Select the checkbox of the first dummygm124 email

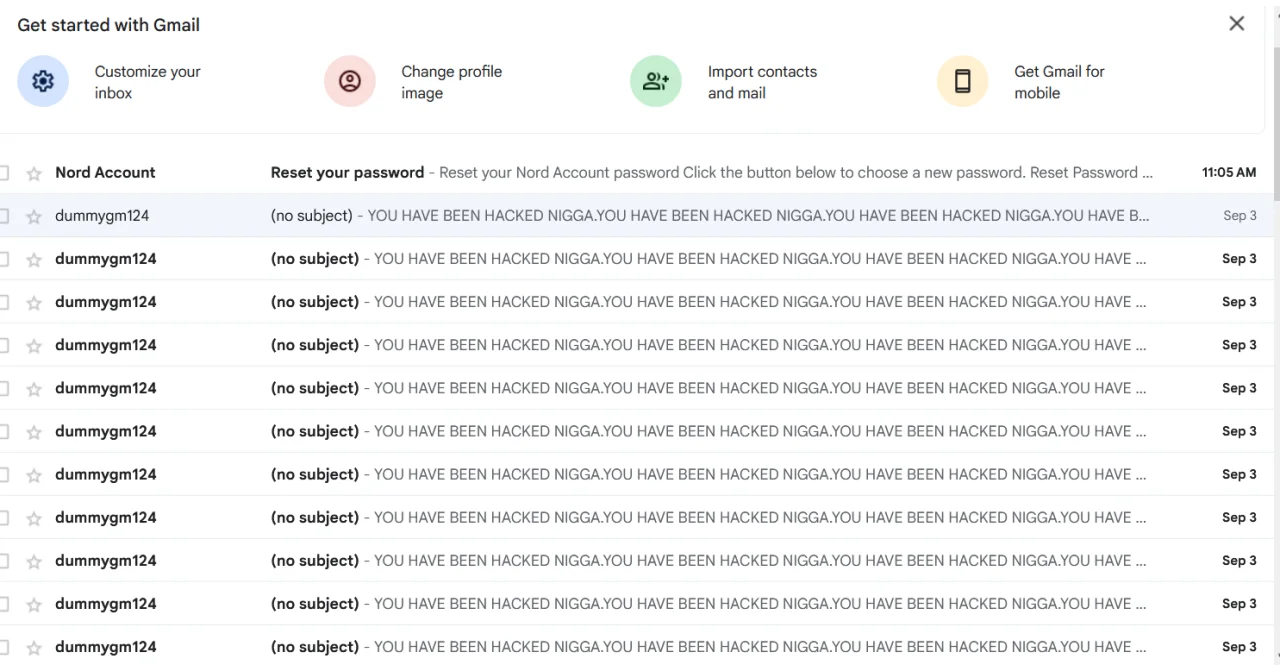[x=4, y=216]
